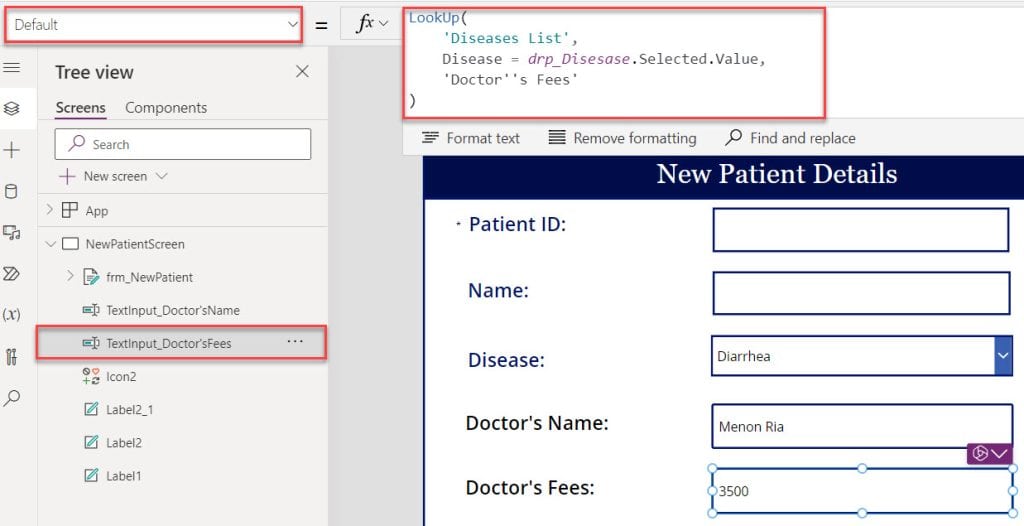Image resolution: width=1024 pixels, height=526 pixels.
Task: Click inside the LookUp formula bar
Action: tap(615, 63)
